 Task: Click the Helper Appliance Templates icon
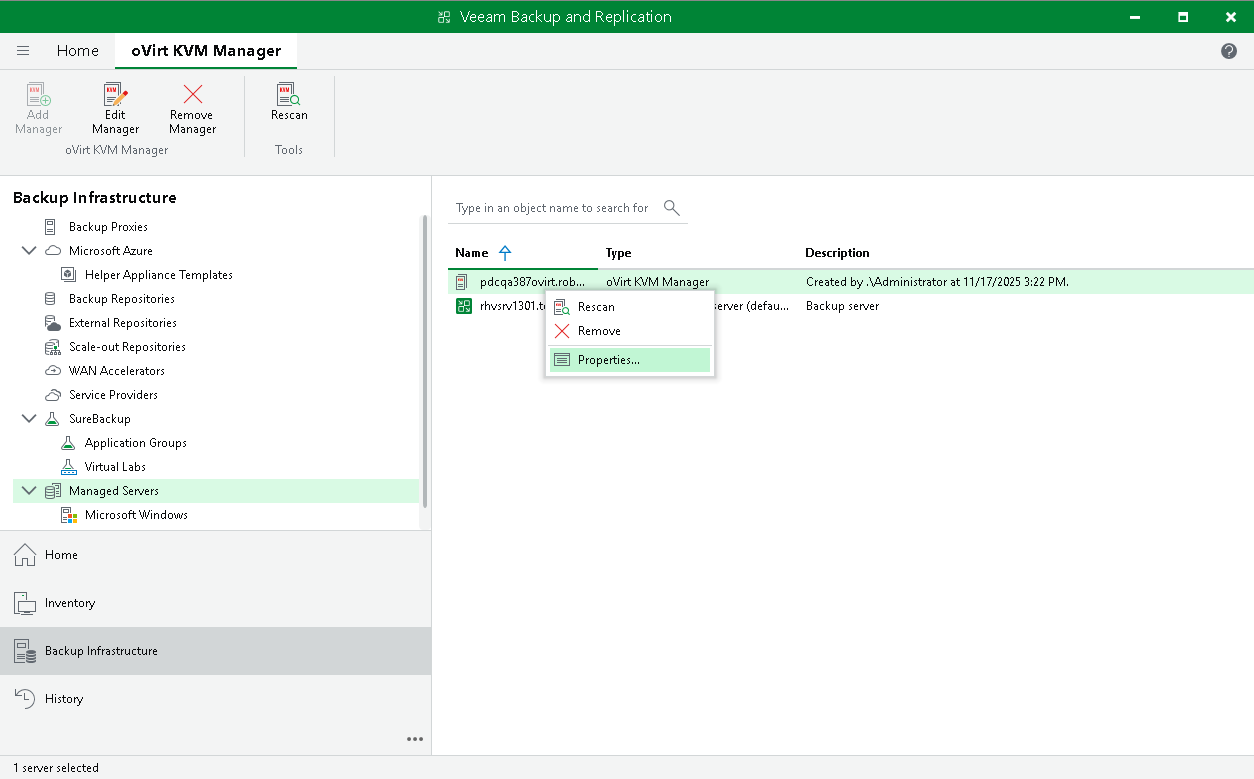point(68,275)
